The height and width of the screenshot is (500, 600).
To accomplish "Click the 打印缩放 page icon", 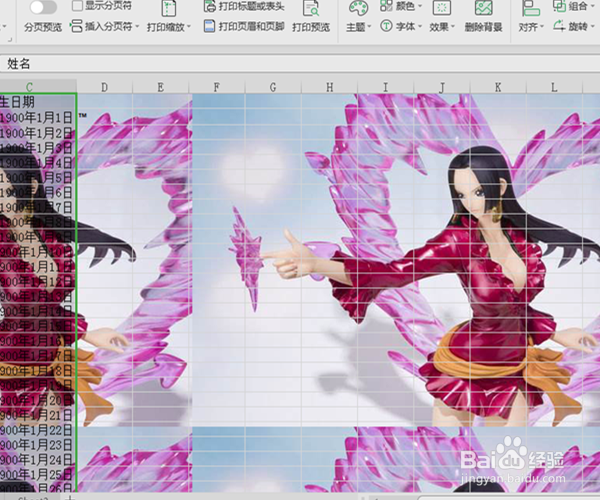I will (168, 9).
